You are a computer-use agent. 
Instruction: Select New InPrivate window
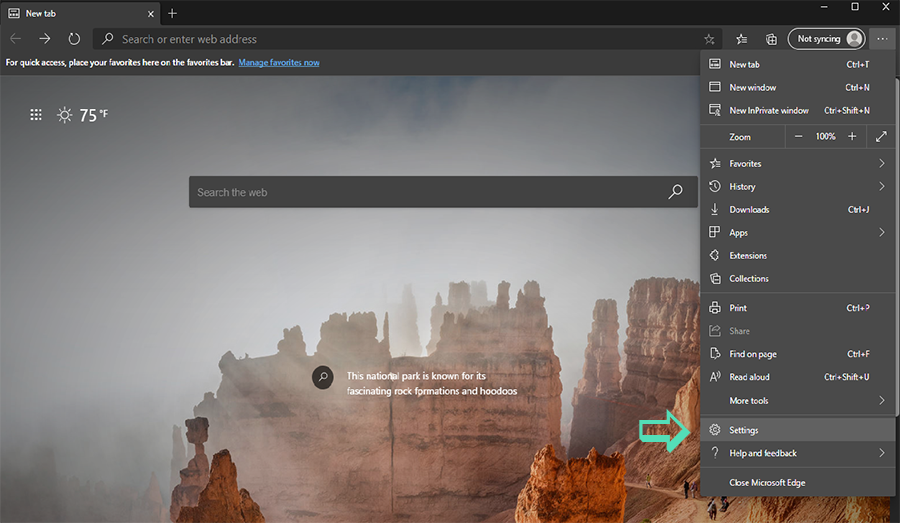click(x=769, y=110)
